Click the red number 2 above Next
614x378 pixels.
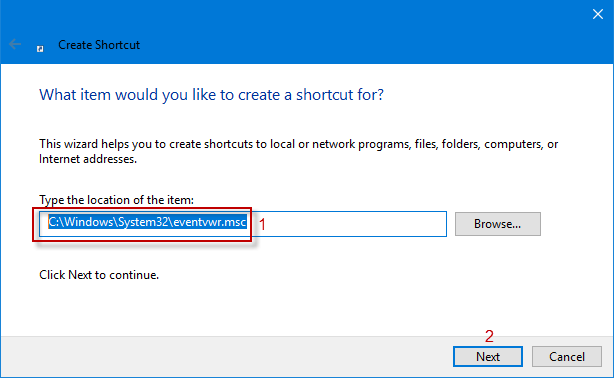pos(489,336)
